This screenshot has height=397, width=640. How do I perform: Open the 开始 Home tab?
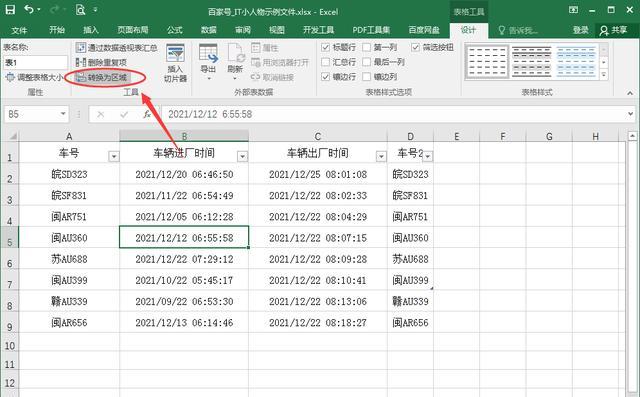[x=57, y=30]
